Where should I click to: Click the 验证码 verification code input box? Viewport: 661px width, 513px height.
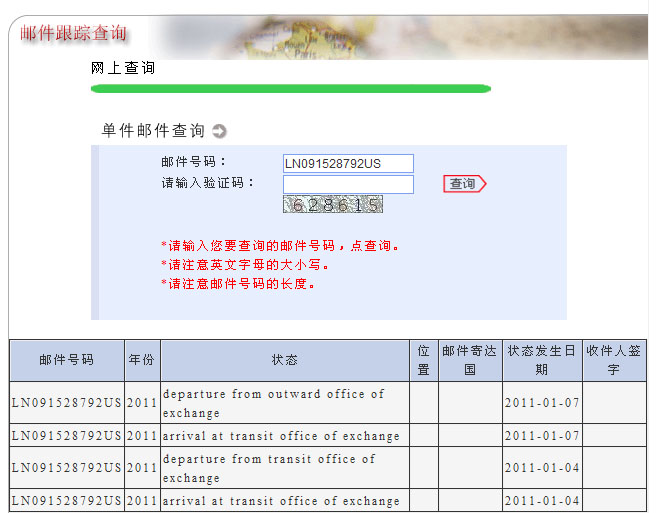(348, 185)
